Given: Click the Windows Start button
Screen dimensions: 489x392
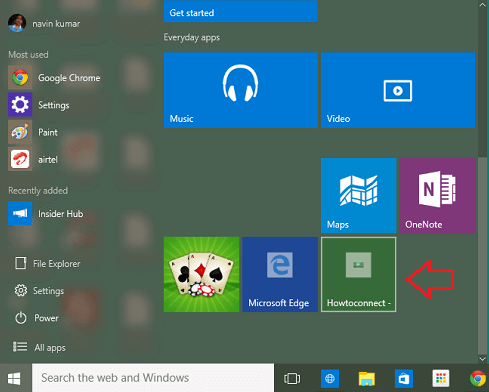Looking at the screenshot, I should (14, 378).
